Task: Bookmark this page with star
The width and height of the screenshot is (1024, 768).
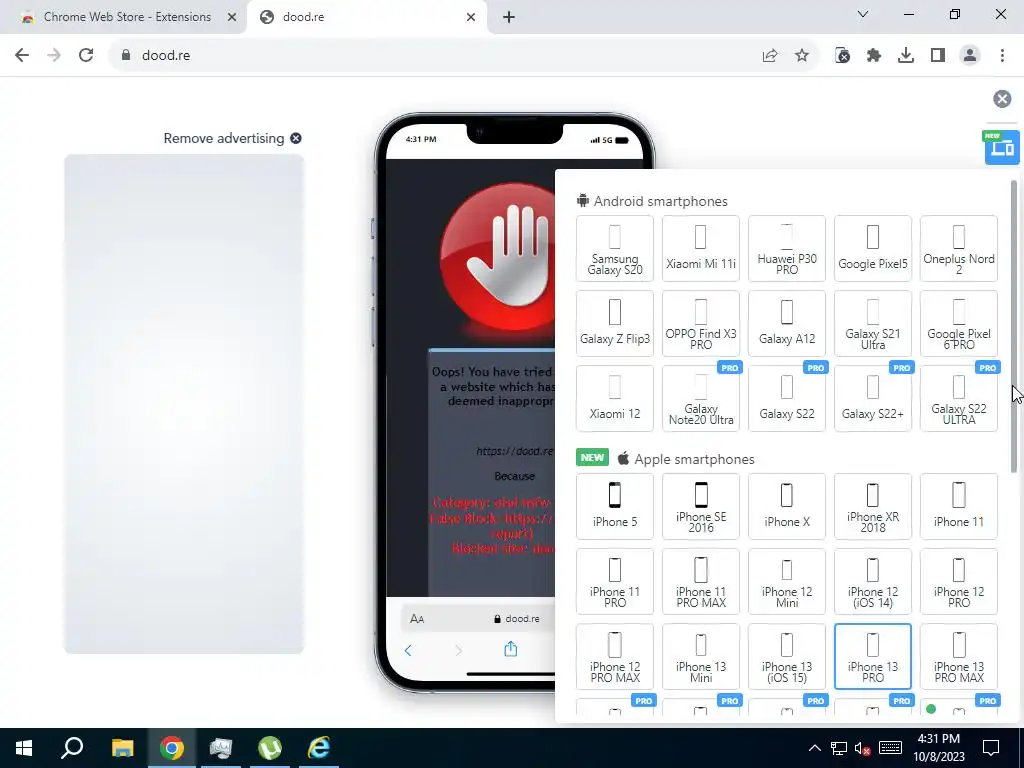Action: coord(802,56)
